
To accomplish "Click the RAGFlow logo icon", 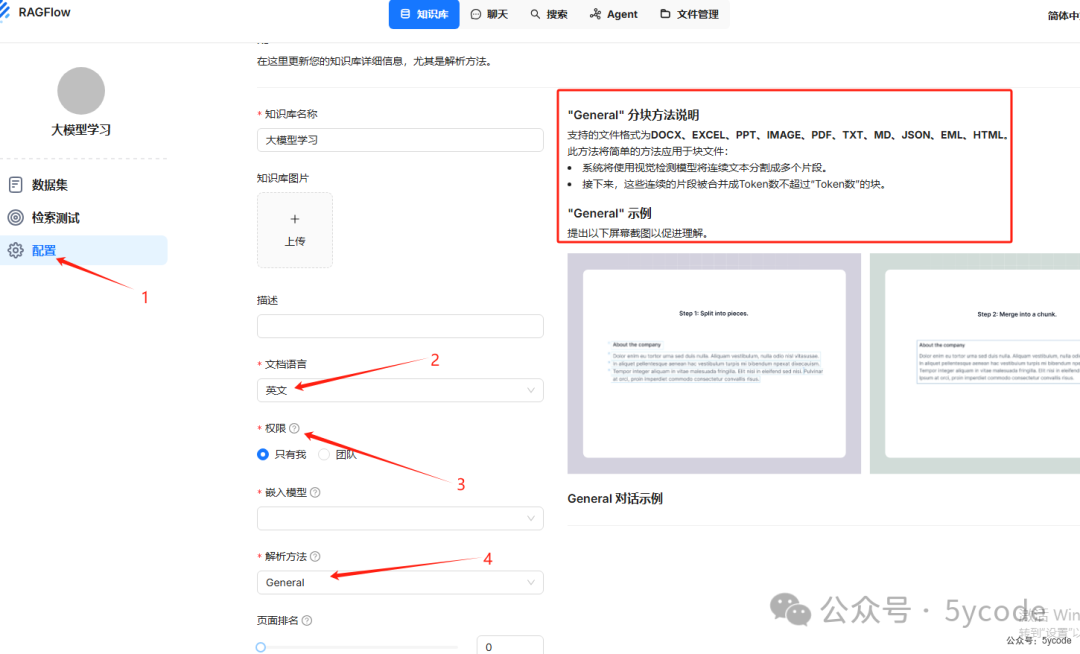I will [x=4, y=12].
